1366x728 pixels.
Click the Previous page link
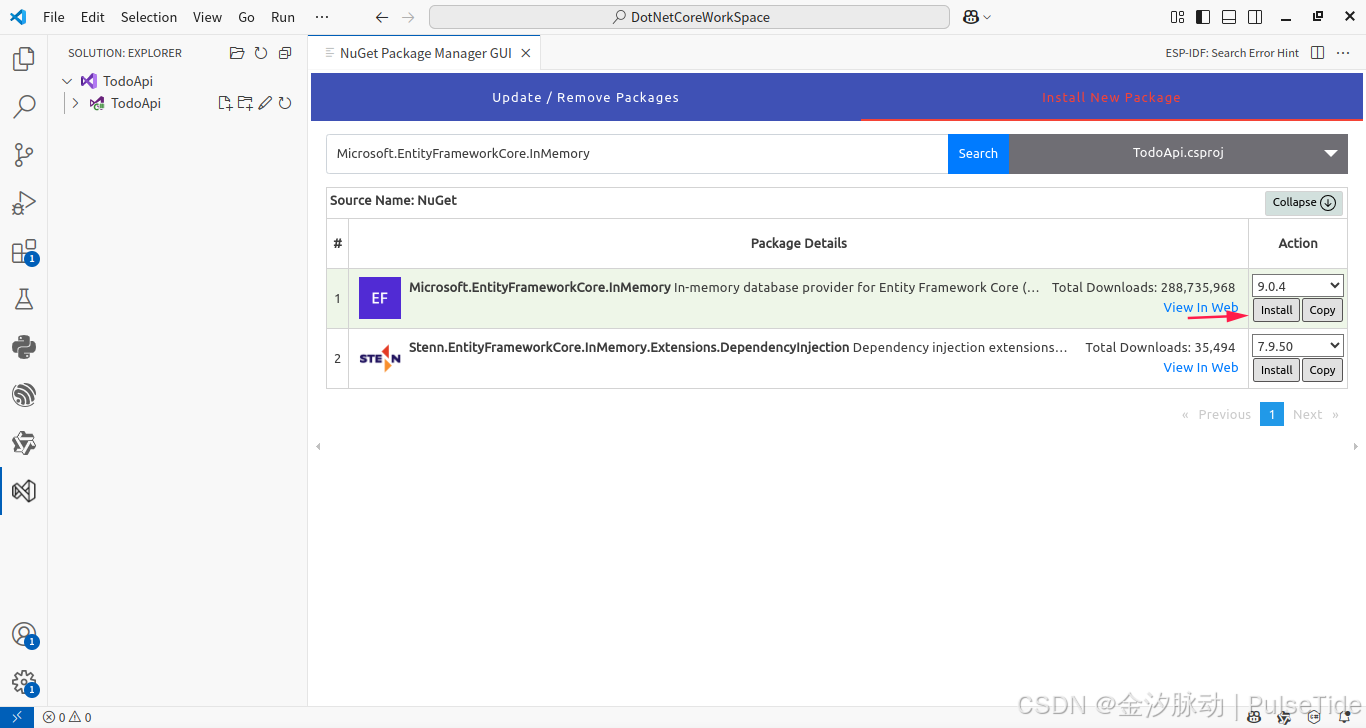pyautogui.click(x=1216, y=414)
